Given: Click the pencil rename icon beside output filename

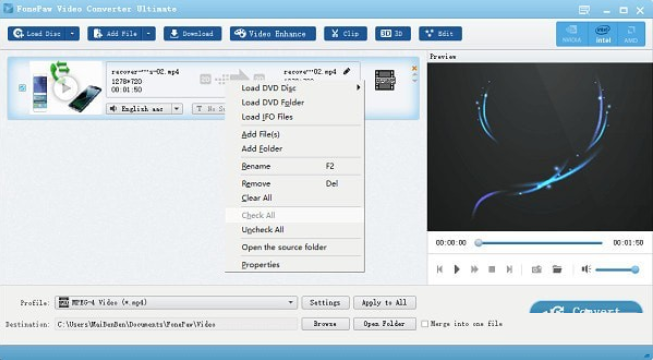Looking at the screenshot, I should point(346,71).
